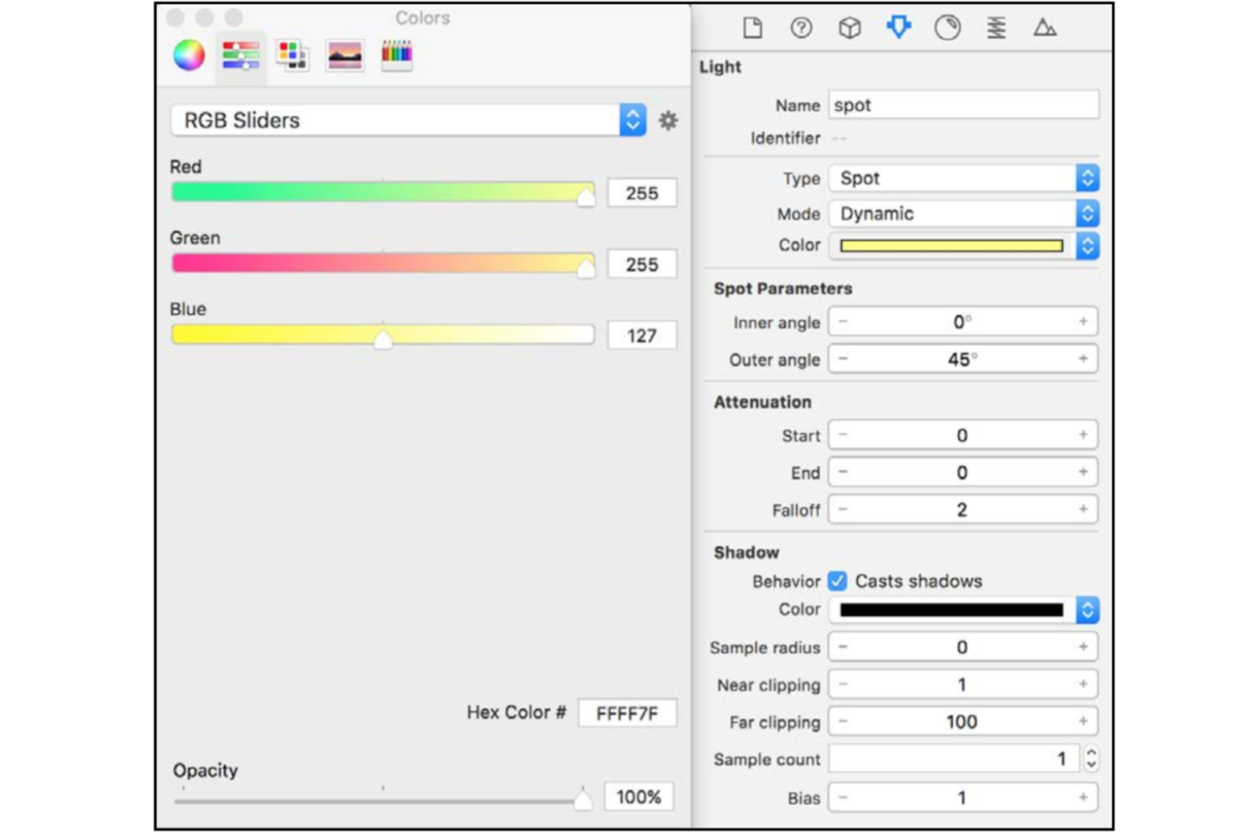The width and height of the screenshot is (1240, 834).
Task: Open the Quick Help inspector icon
Action: coord(801,28)
